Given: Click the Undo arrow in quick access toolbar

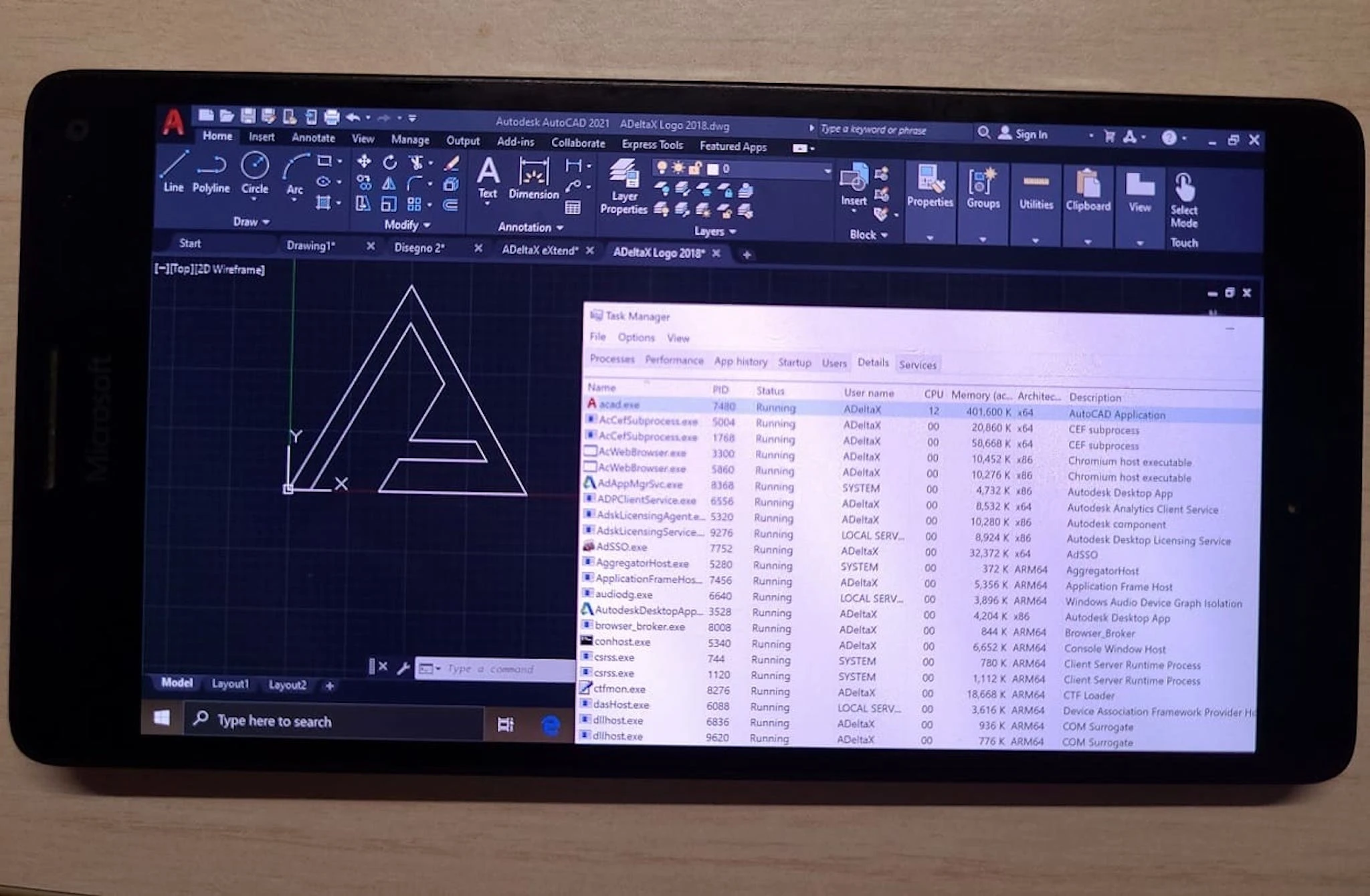Looking at the screenshot, I should point(353,118).
